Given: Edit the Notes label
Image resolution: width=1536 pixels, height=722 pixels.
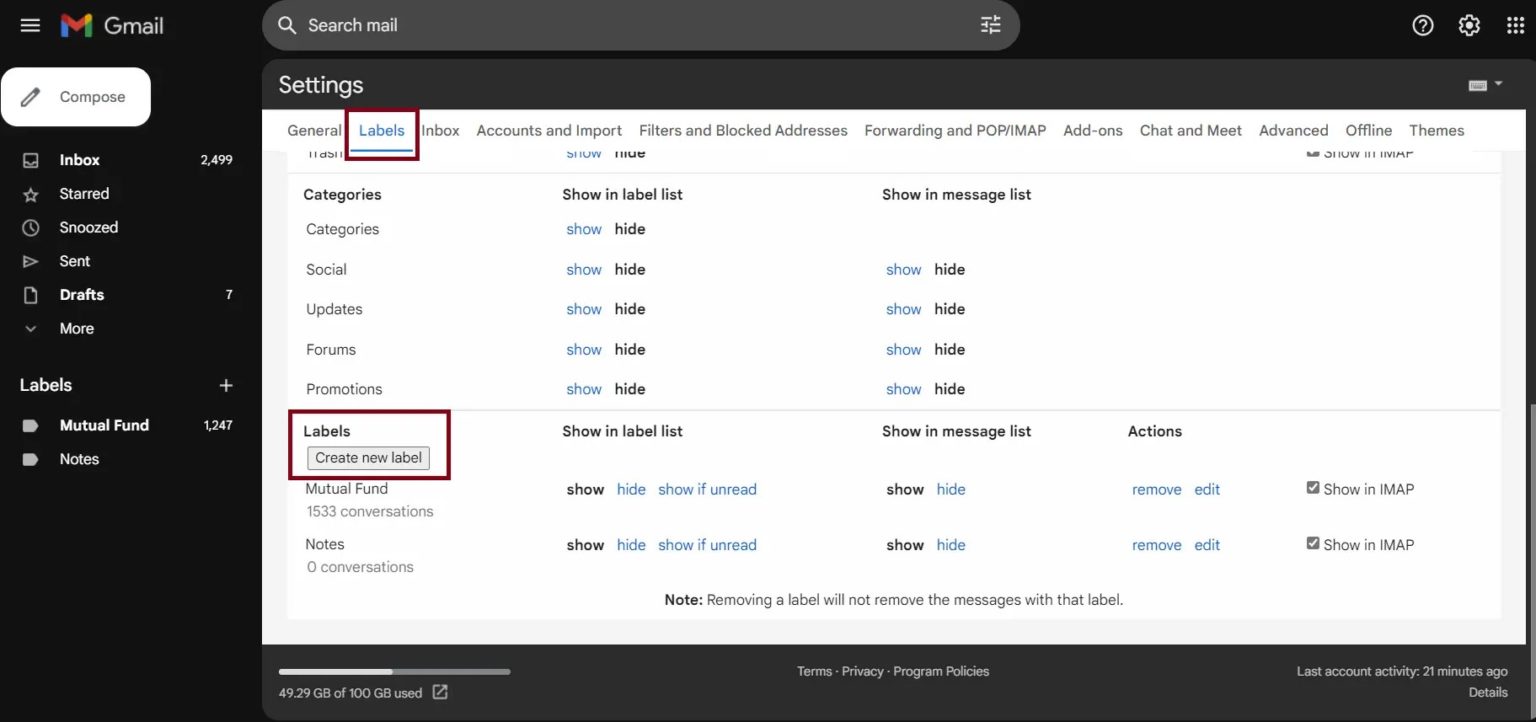Looking at the screenshot, I should click(x=1206, y=544).
